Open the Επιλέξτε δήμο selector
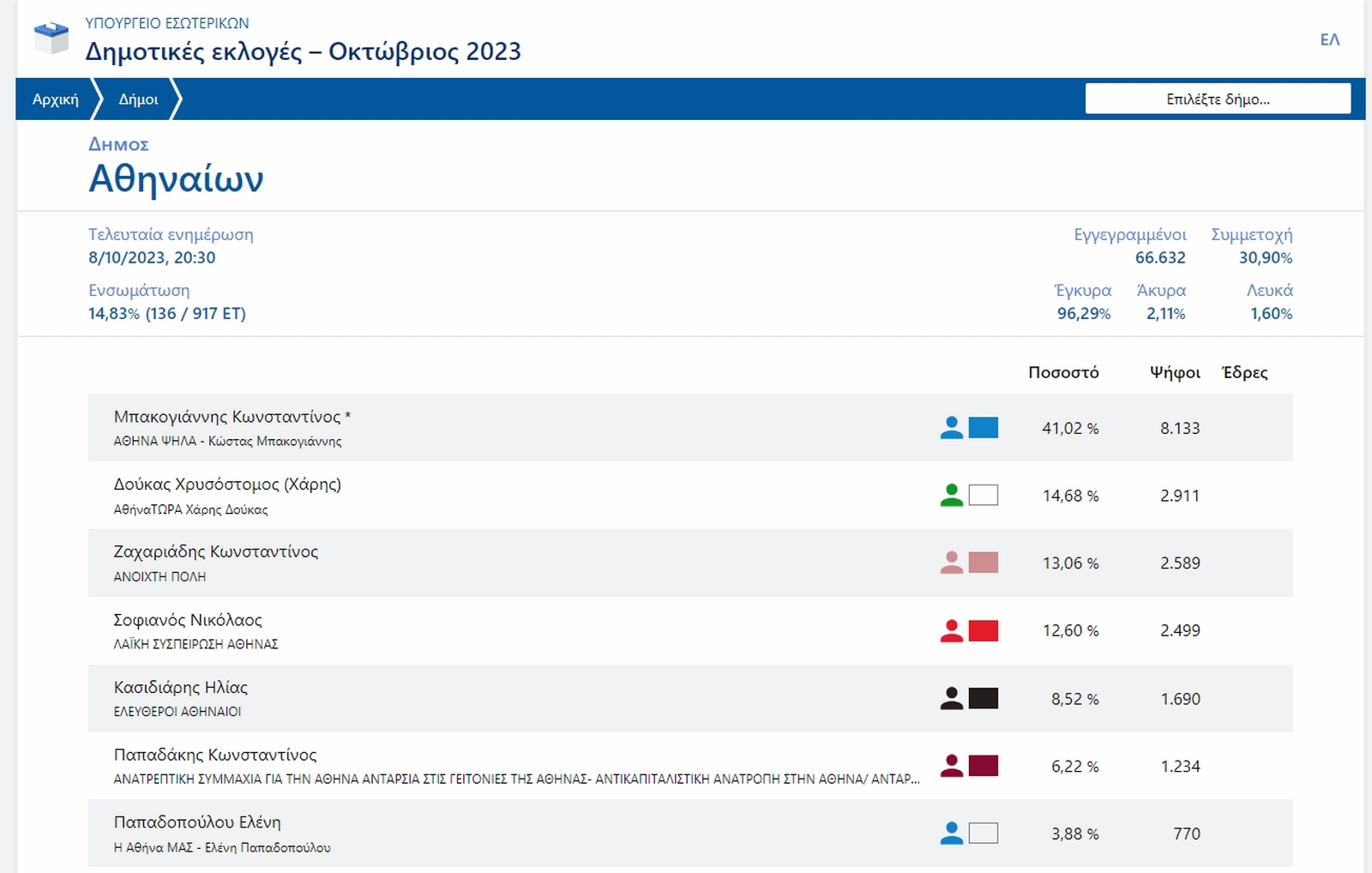This screenshot has width=1372, height=873. 1217,99
